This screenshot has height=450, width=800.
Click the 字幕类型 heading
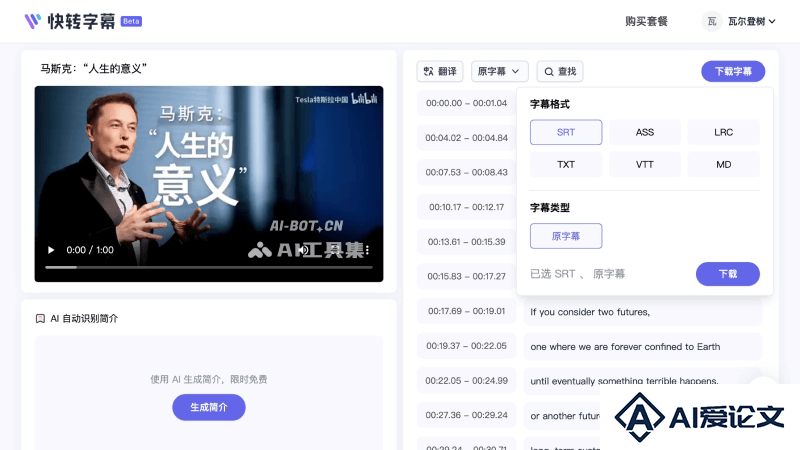click(549, 208)
